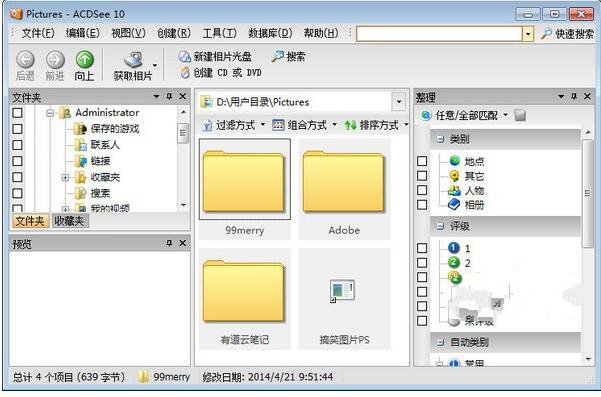Check the 地点 category checkbox
This screenshot has width=601, height=397.
pyautogui.click(x=422, y=161)
